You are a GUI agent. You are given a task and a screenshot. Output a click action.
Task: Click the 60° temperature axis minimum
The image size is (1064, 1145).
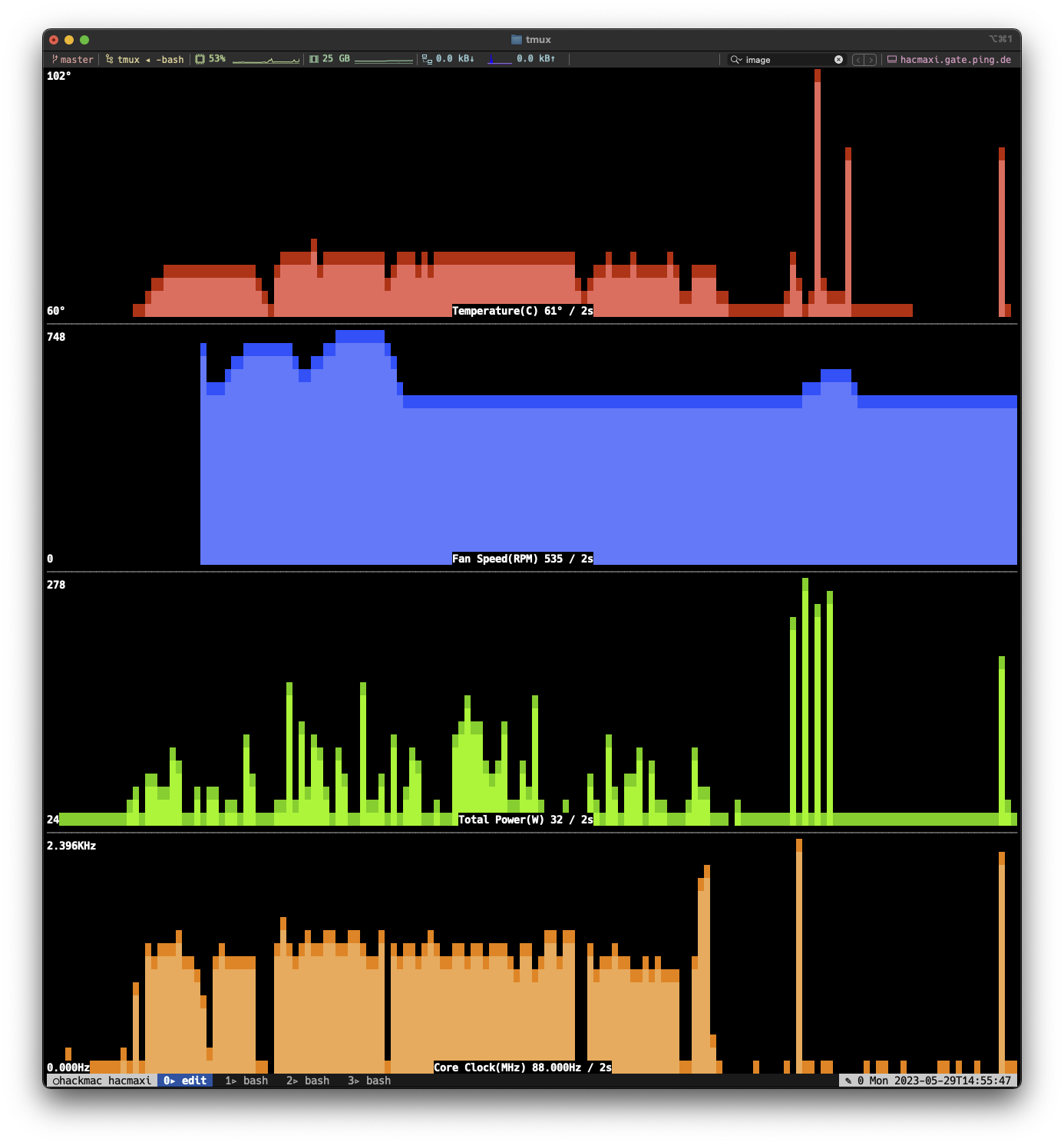[56, 311]
